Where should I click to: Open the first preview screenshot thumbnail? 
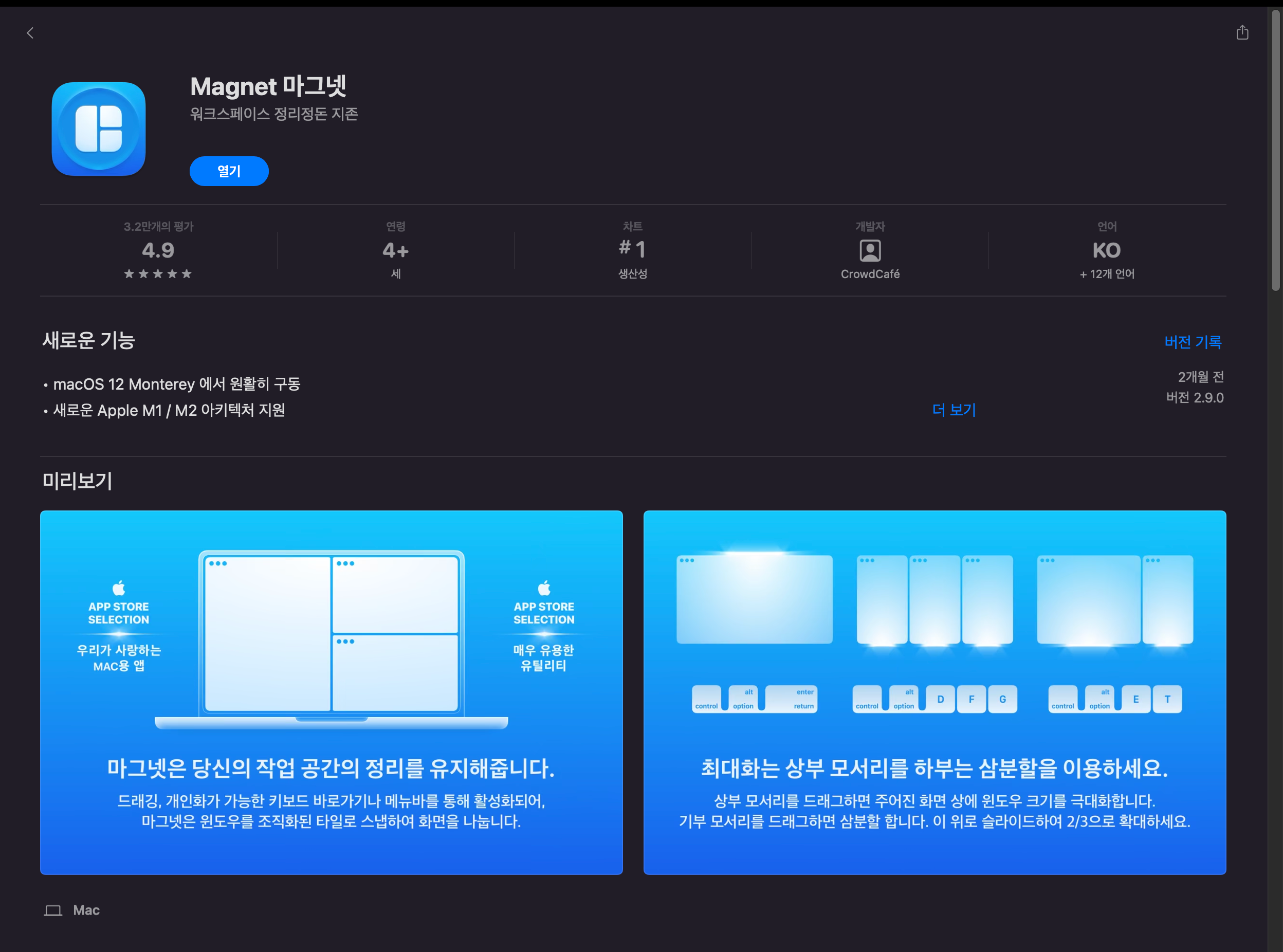(331, 691)
